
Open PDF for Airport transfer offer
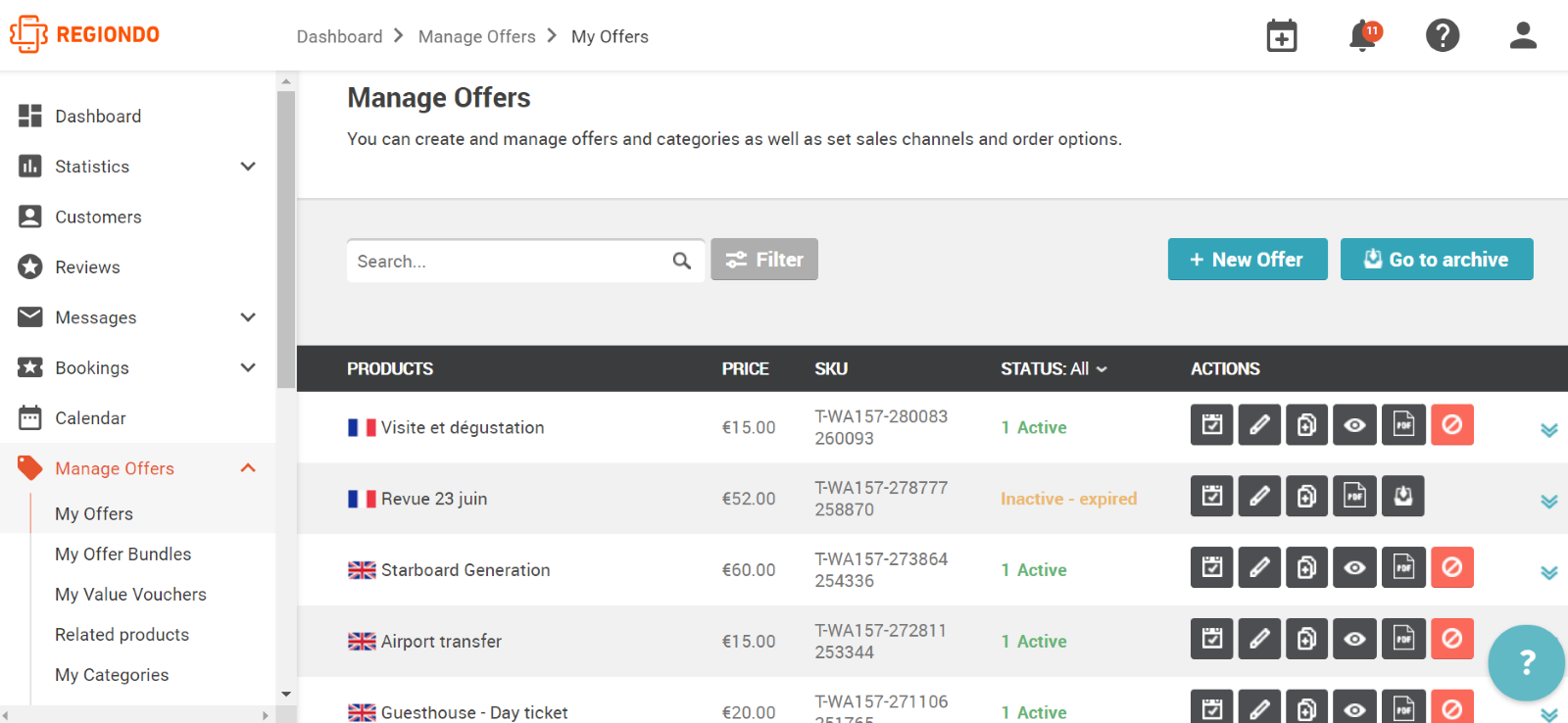click(1403, 640)
